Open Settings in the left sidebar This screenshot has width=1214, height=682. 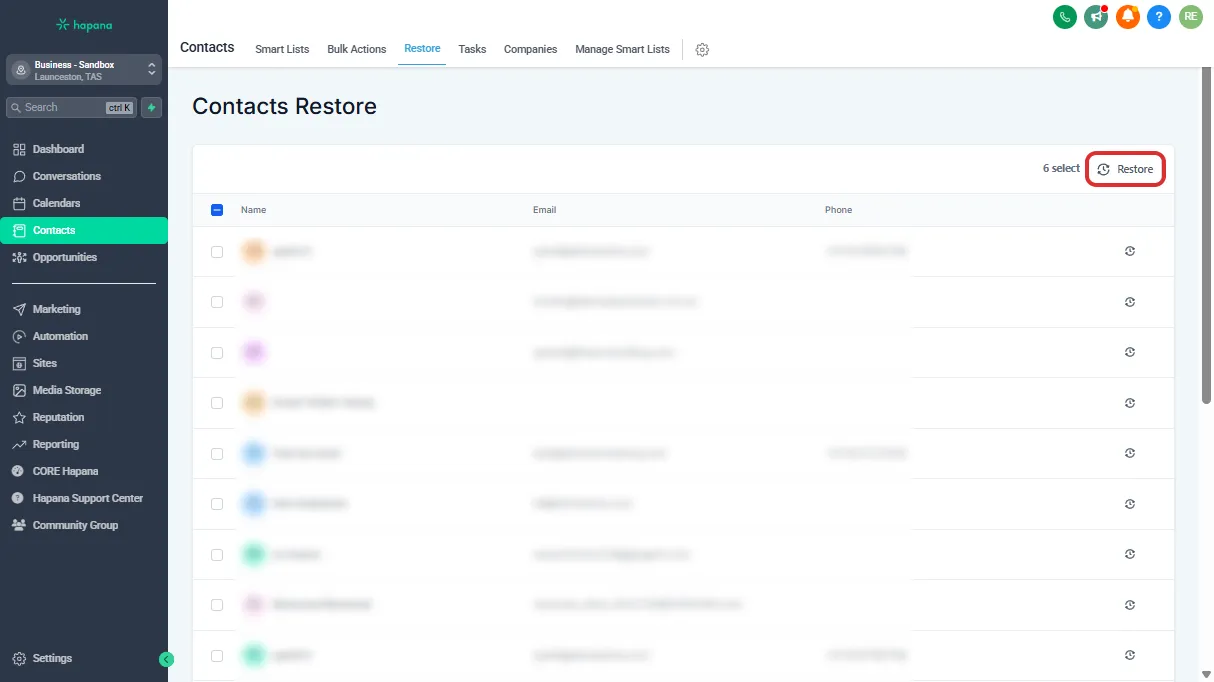pyautogui.click(x=52, y=659)
